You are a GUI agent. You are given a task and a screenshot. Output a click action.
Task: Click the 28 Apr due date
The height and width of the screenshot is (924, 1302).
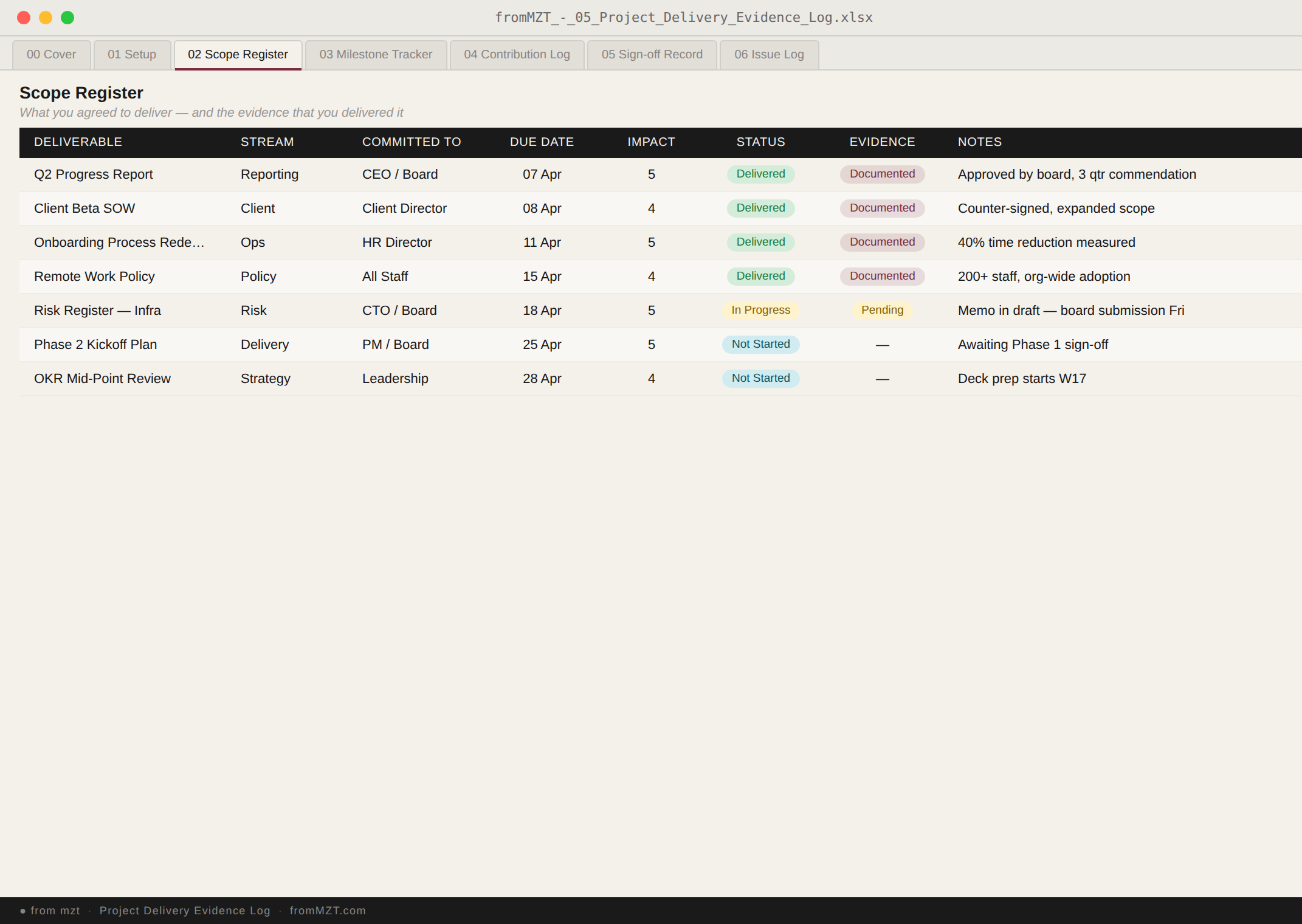542,379
